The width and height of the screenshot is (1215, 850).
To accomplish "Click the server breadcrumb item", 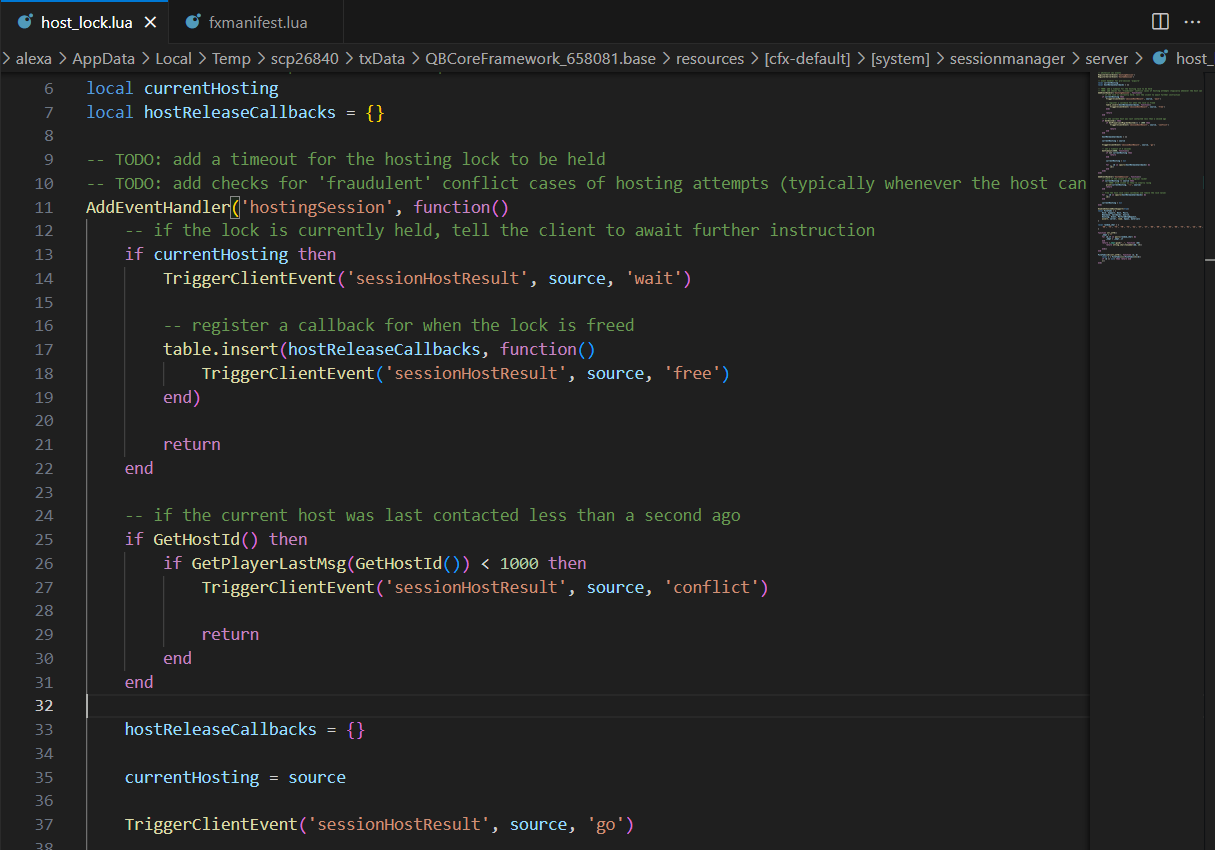I will [x=1106, y=59].
